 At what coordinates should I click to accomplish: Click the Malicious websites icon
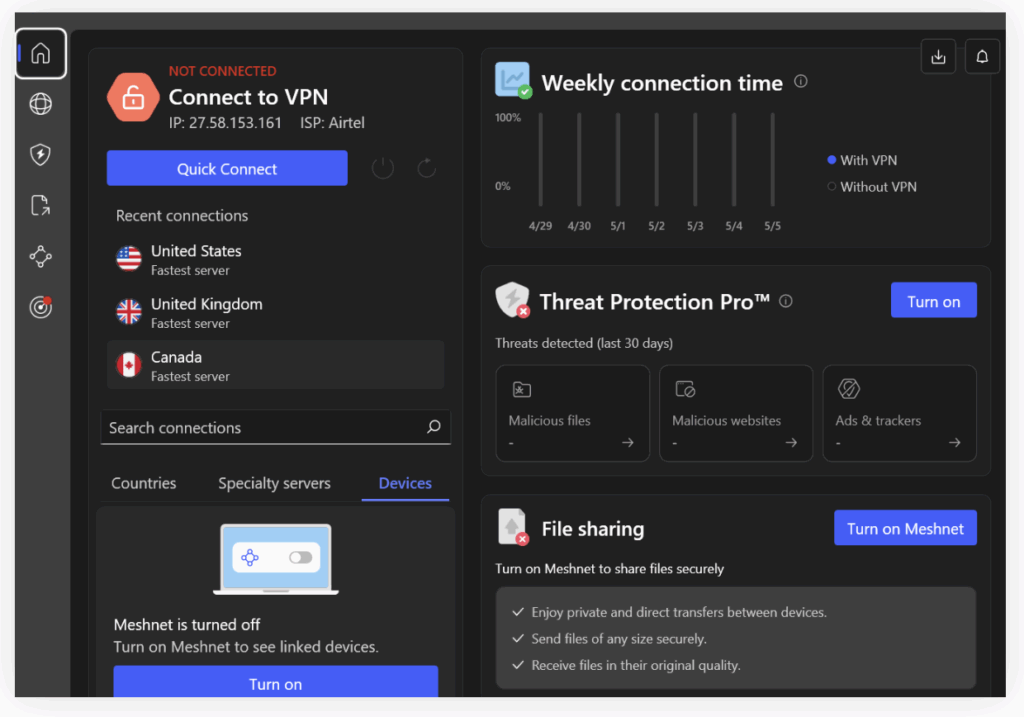pos(685,389)
